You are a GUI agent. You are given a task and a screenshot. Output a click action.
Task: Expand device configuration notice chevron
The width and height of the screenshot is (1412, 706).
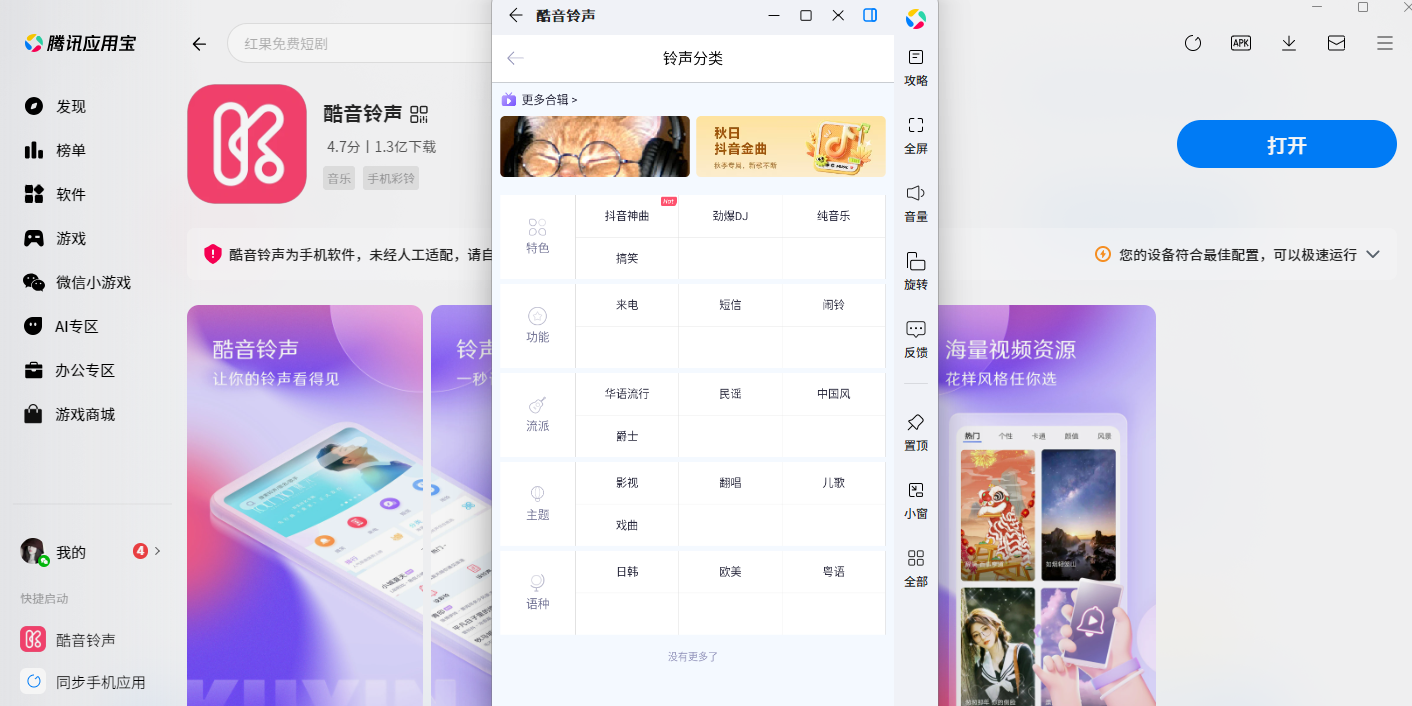click(1373, 254)
